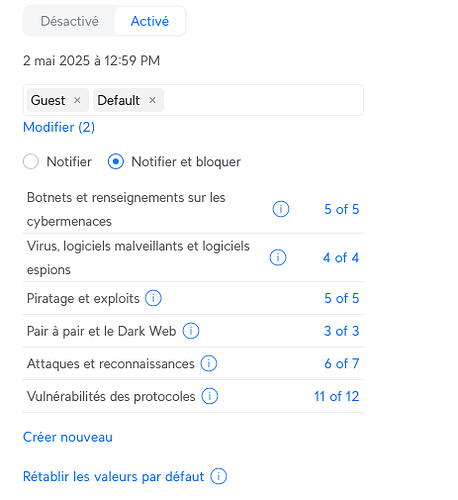This screenshot has height=500, width=458.
Task: Click info icon beside Rétablir les valeurs par défaut
Action: [x=218, y=476]
